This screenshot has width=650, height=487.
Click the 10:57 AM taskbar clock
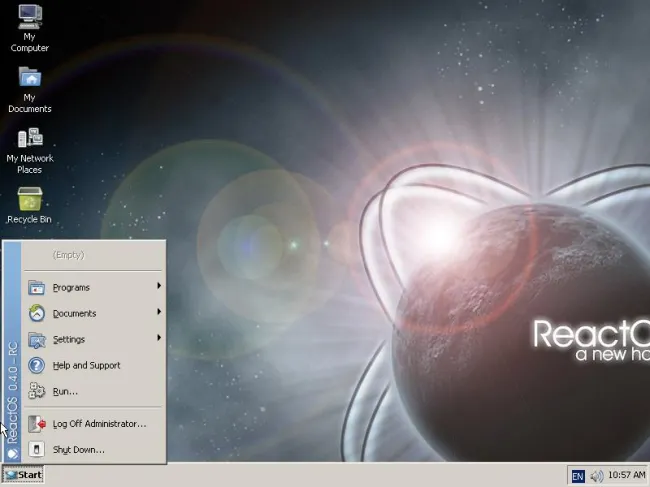(x=626, y=475)
